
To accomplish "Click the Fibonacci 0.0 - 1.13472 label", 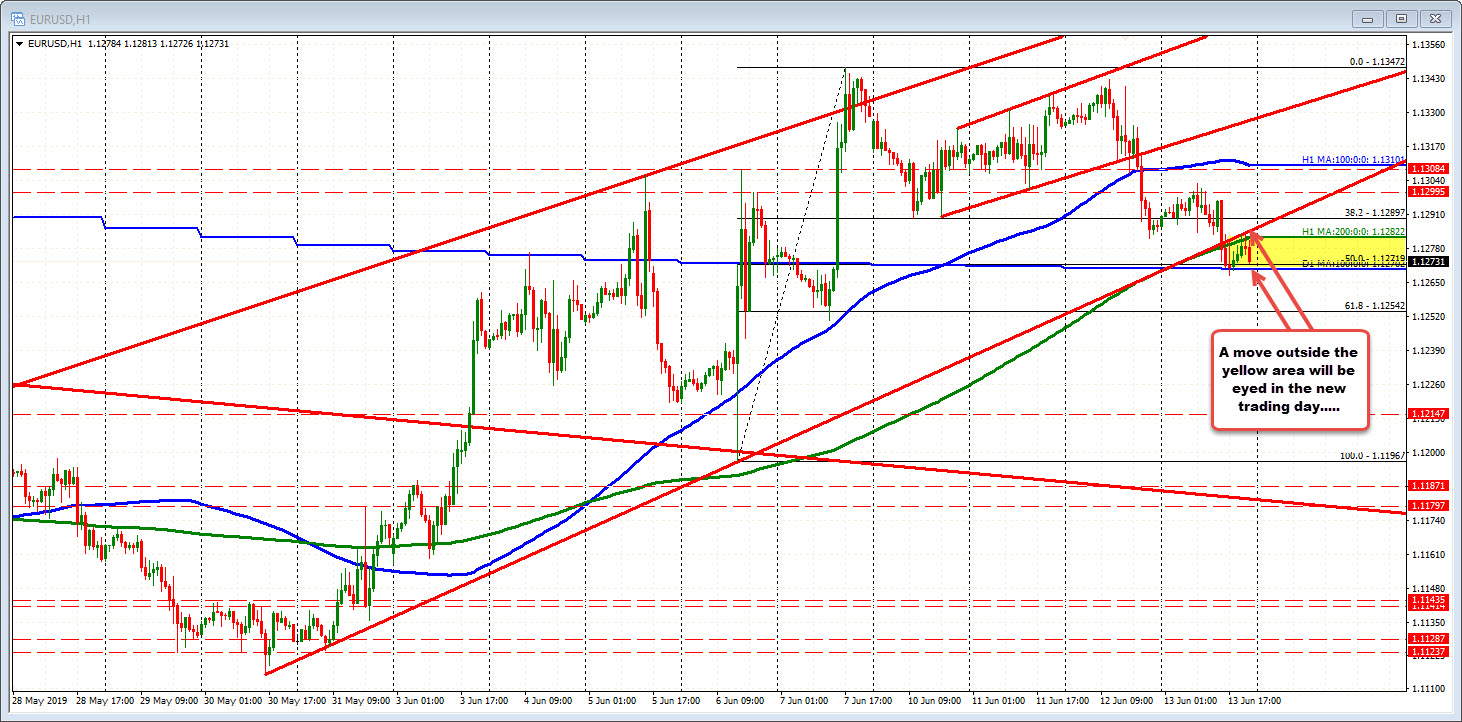I will click(x=1377, y=62).
